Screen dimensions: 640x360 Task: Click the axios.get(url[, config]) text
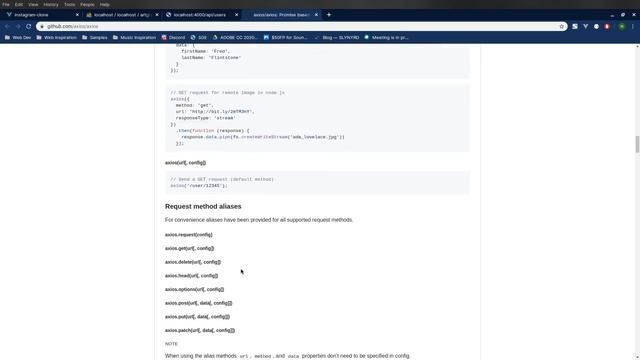[189, 248]
